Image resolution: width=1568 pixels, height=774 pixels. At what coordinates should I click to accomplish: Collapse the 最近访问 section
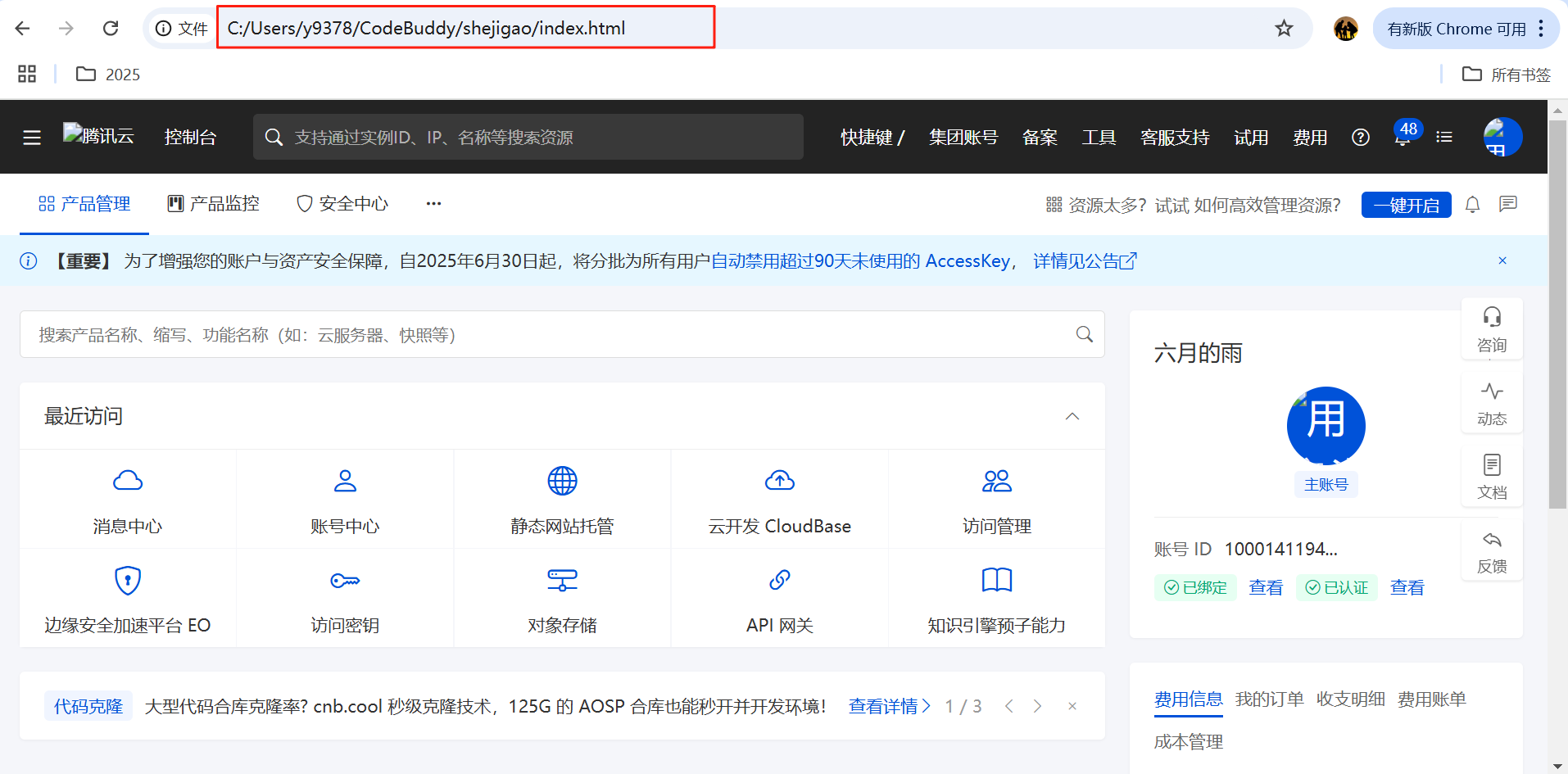tap(1072, 416)
